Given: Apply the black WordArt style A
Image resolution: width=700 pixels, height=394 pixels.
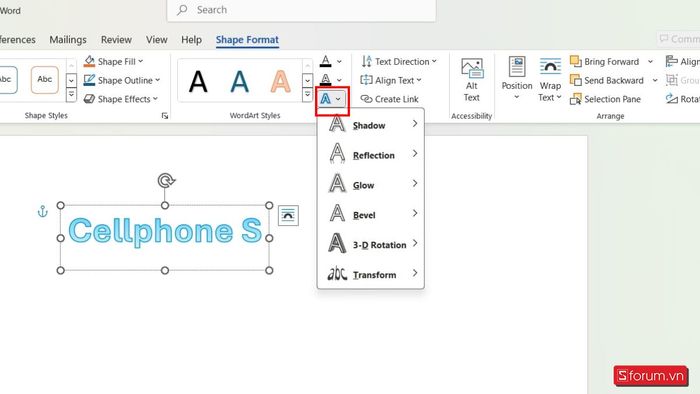Looking at the screenshot, I should click(x=198, y=82).
